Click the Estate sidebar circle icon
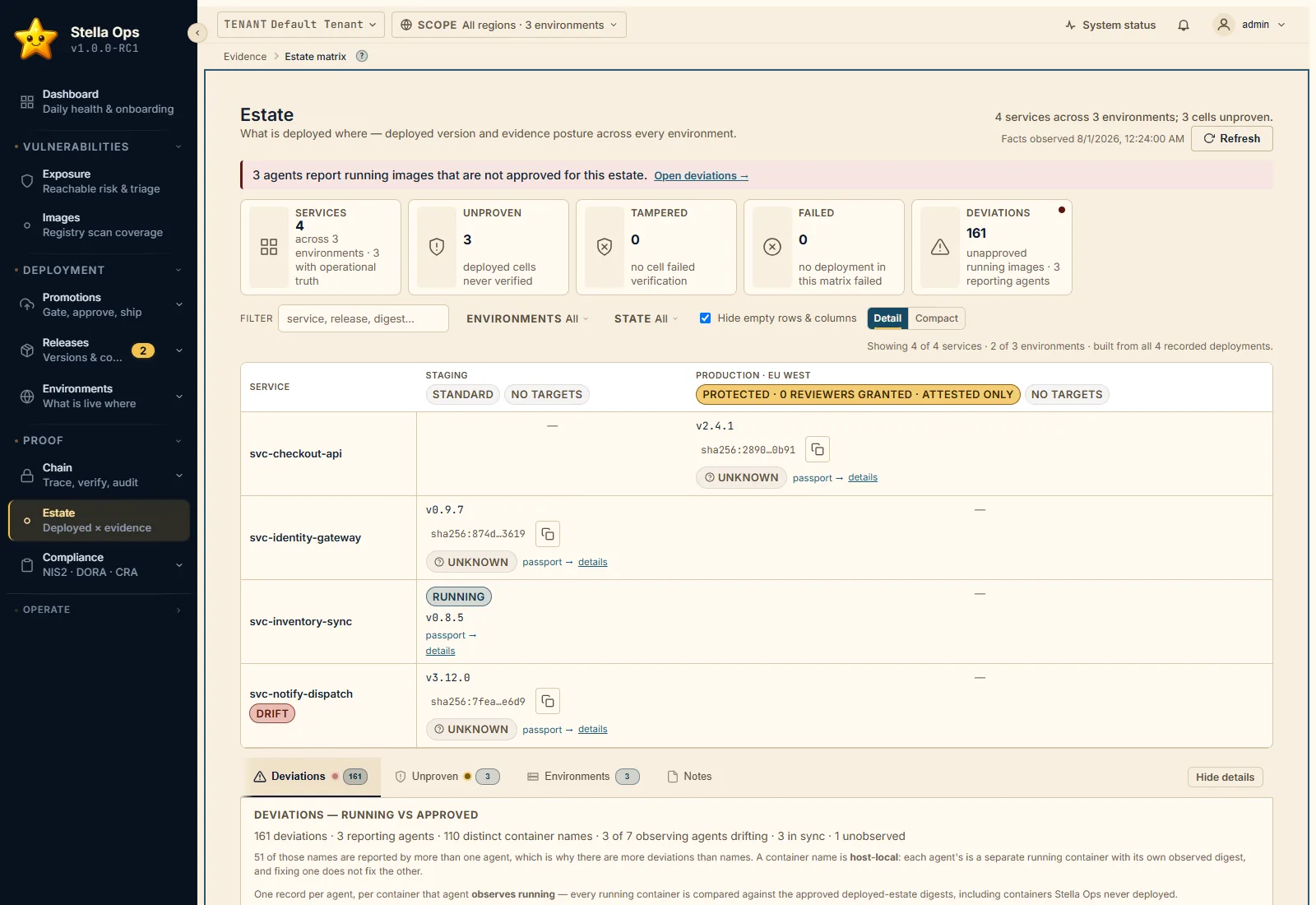This screenshot has width=1316, height=905. [27, 521]
